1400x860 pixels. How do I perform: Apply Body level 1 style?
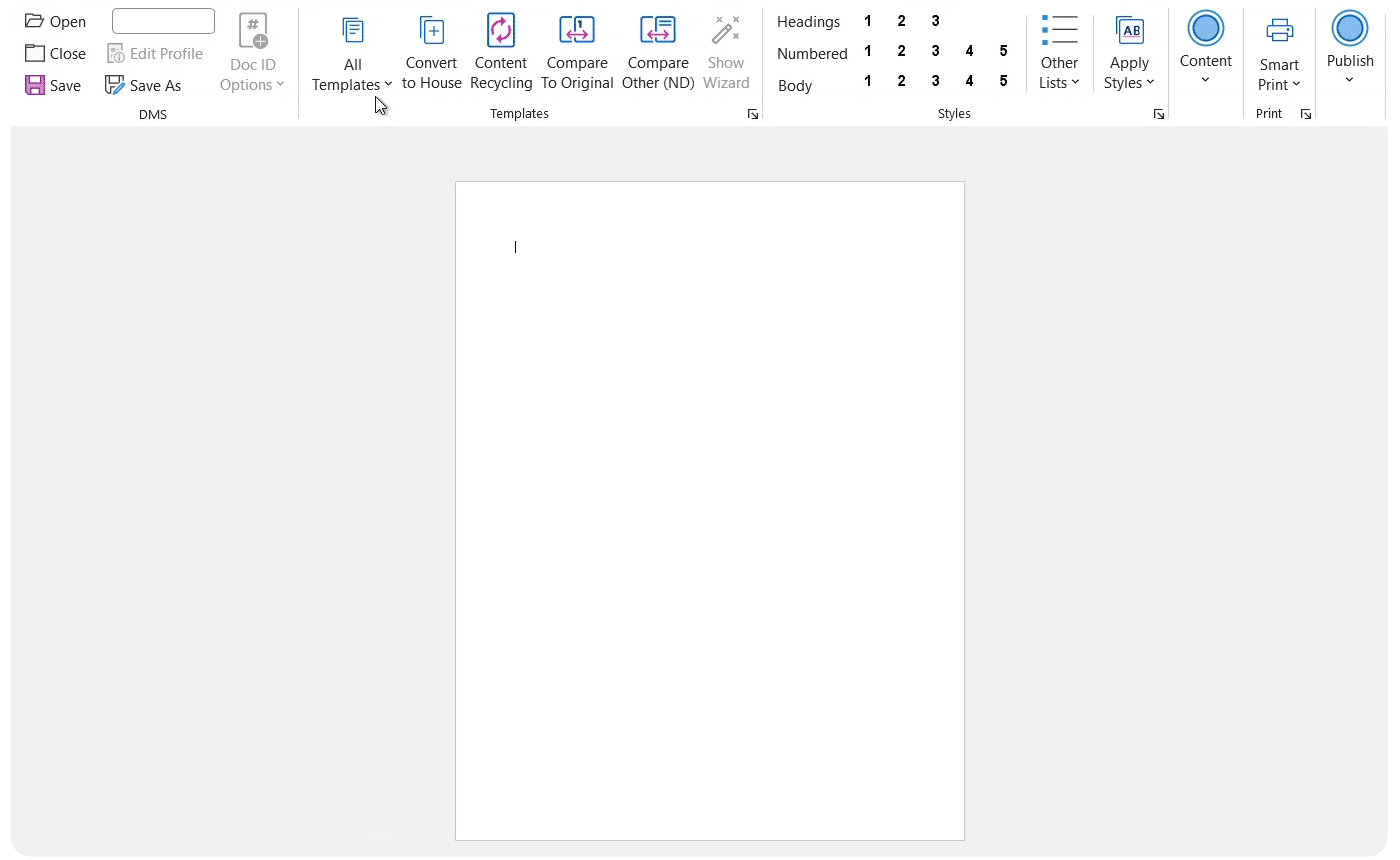(x=868, y=81)
